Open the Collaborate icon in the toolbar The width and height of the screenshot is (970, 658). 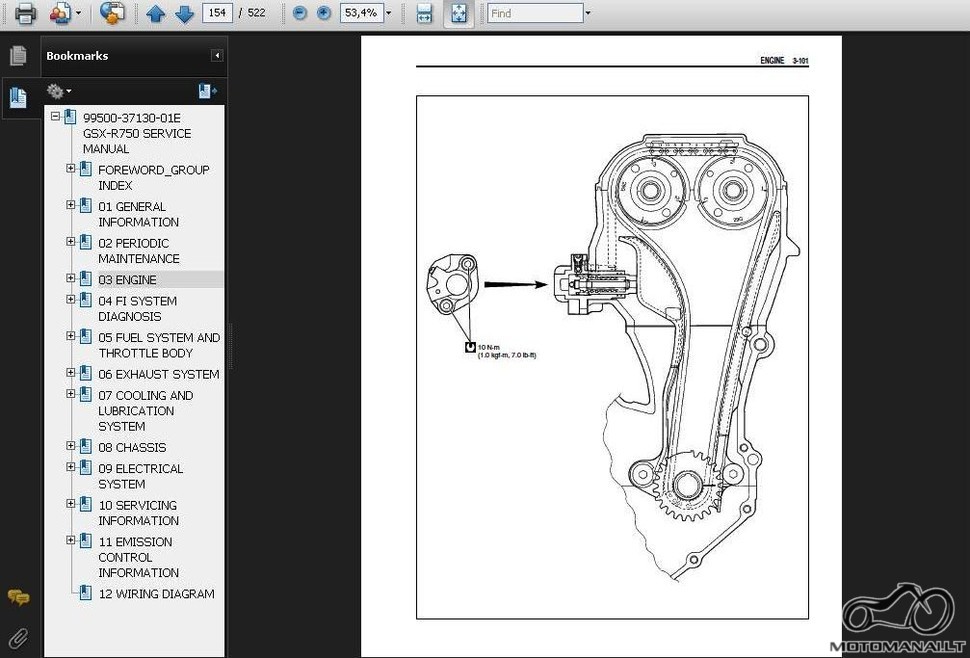[x=61, y=13]
